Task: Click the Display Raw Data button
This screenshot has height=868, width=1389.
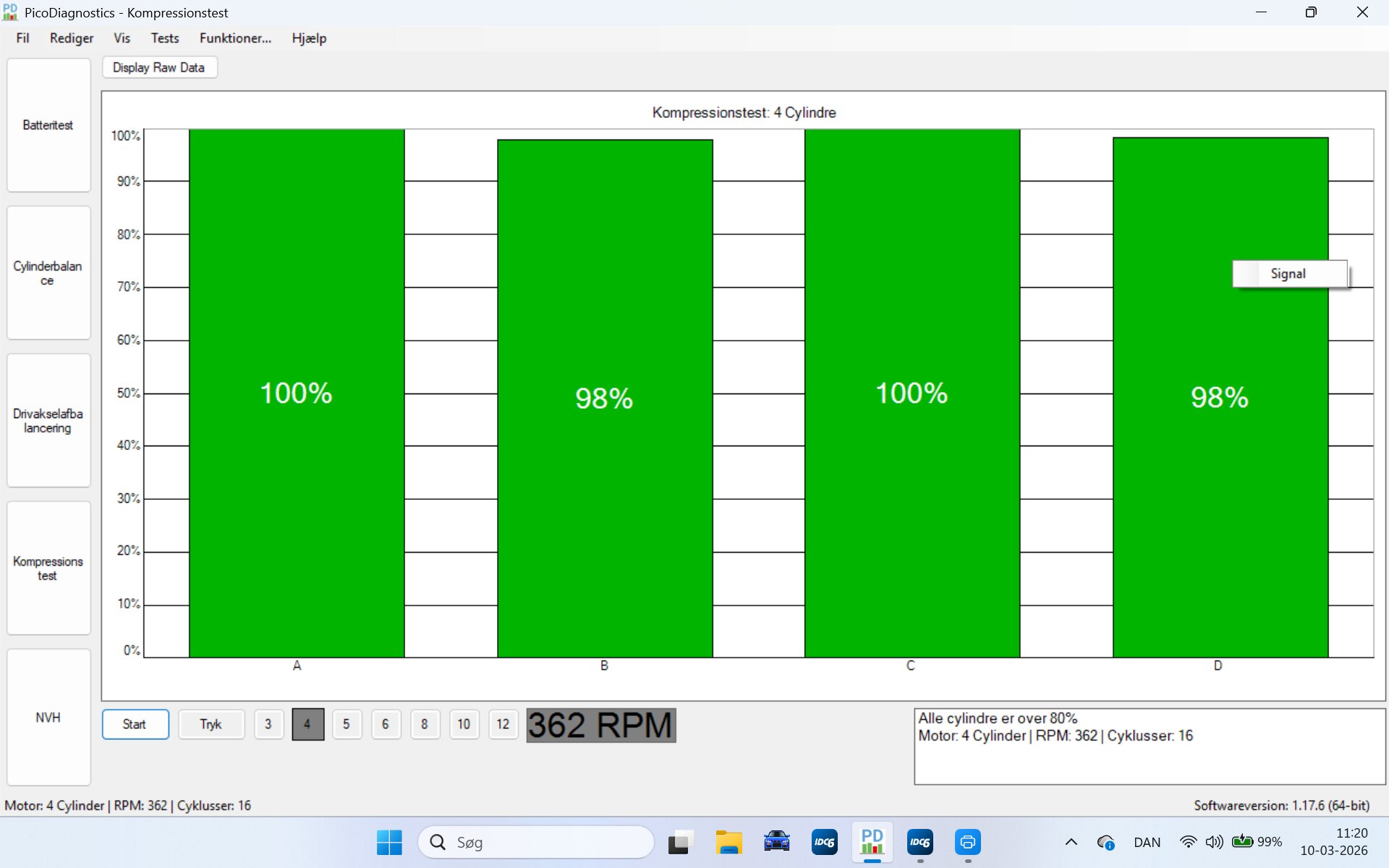Action: (158, 67)
